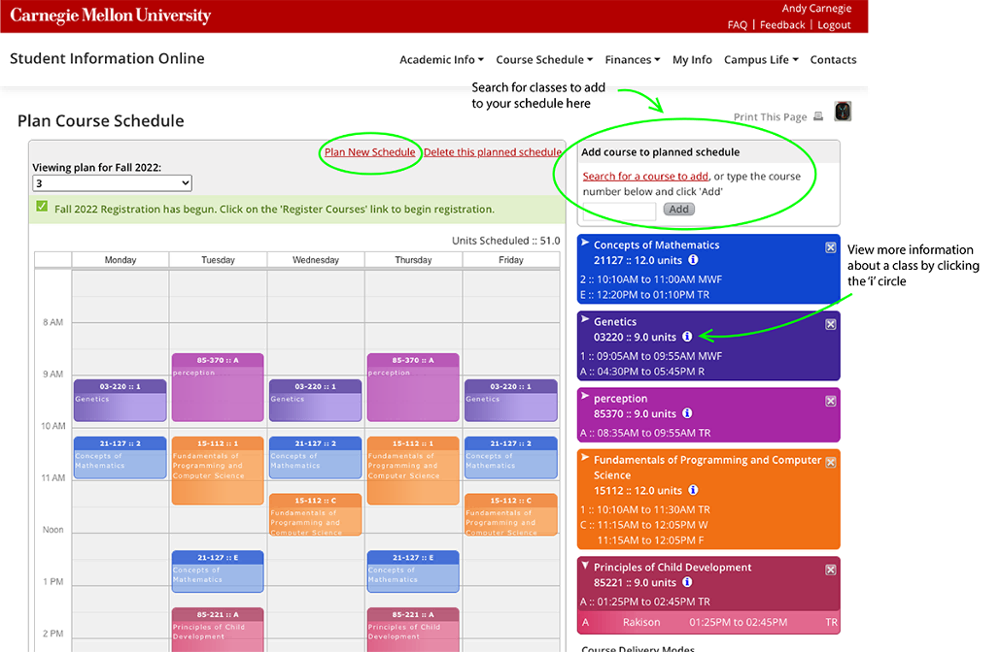Image resolution: width=1000 pixels, height=652 pixels.
Task: Remove Genetics course using X button
Action: (x=830, y=324)
